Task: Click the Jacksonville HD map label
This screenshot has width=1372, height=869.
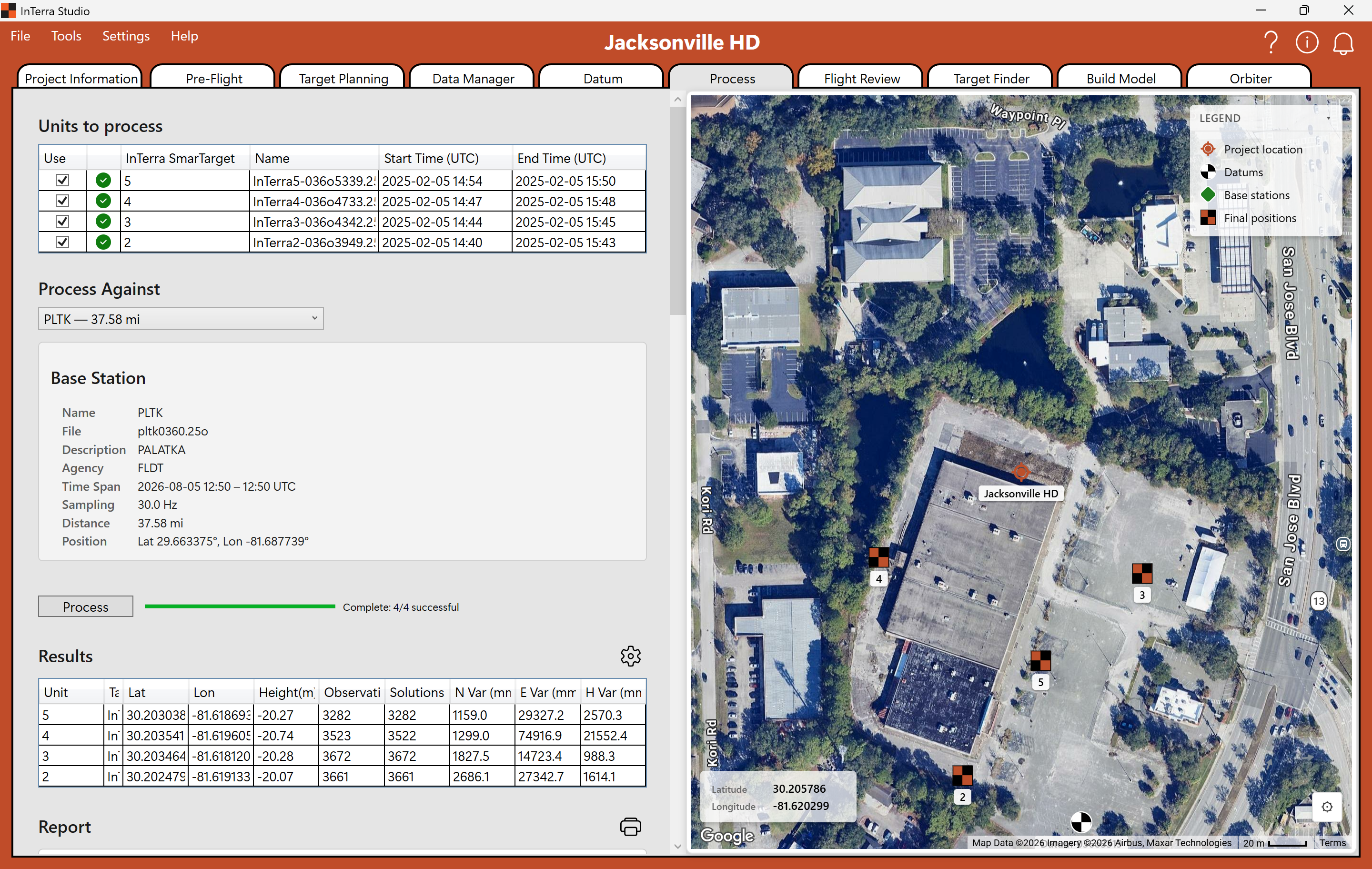Action: [x=1021, y=494]
